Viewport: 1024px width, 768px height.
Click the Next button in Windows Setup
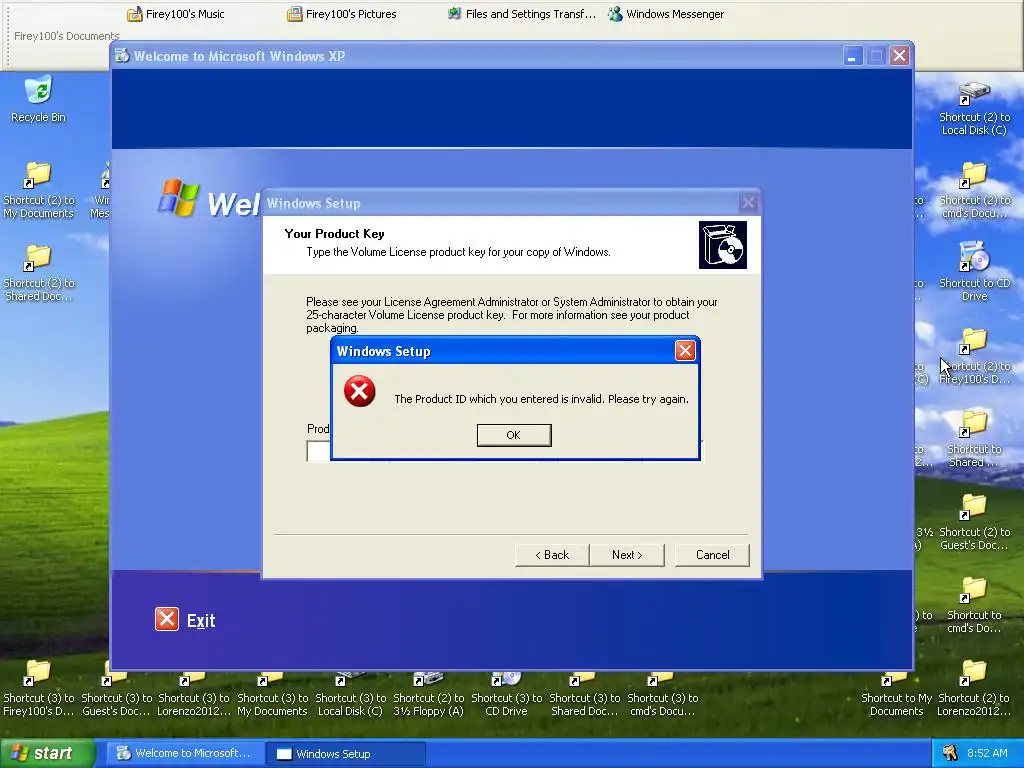627,554
